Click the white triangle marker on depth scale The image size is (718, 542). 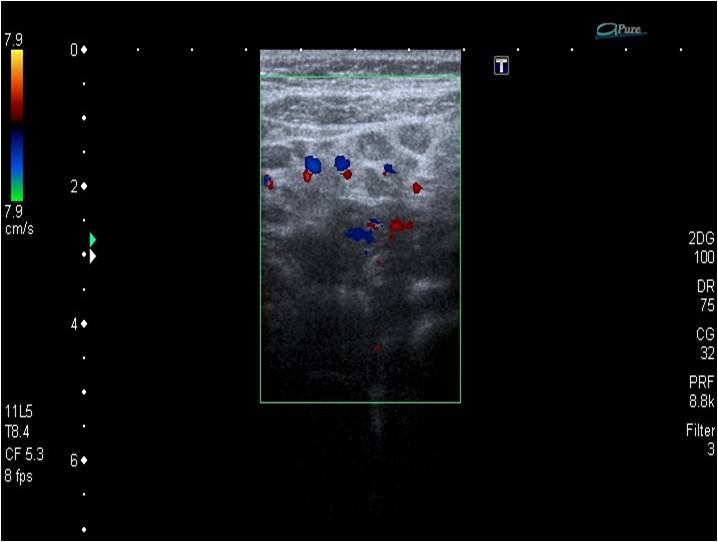point(93,257)
